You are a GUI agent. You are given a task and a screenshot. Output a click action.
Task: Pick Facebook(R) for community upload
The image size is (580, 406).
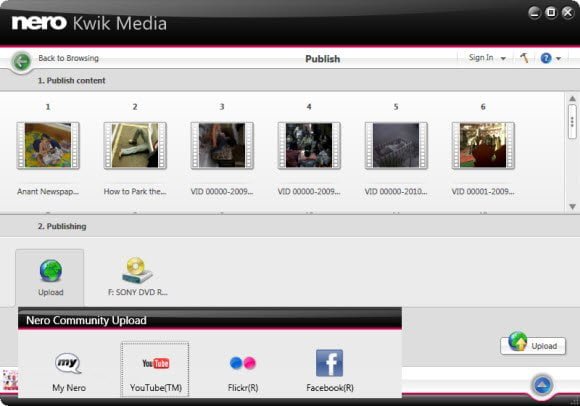click(x=330, y=371)
